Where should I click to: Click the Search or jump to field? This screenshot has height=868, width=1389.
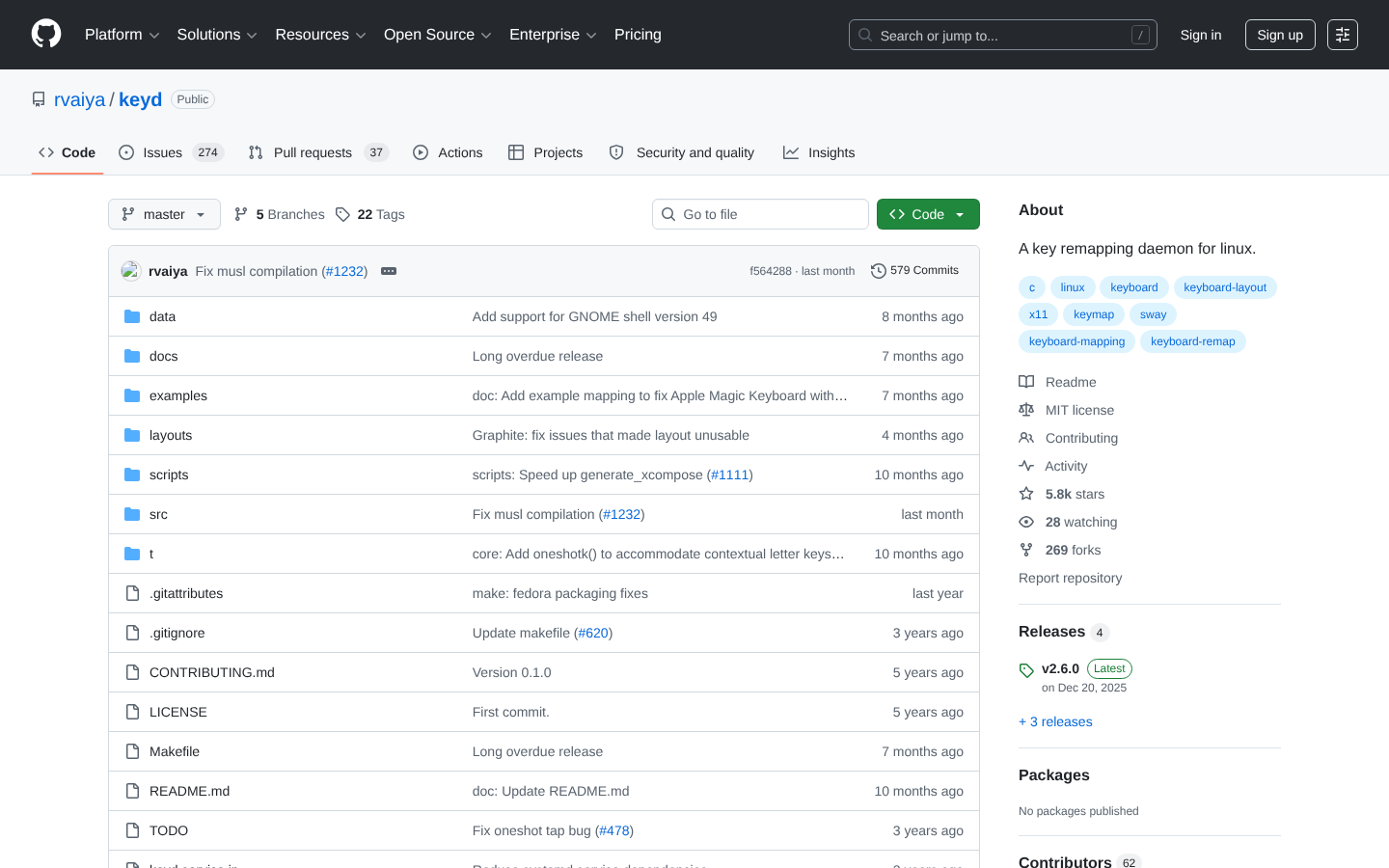tap(1003, 35)
